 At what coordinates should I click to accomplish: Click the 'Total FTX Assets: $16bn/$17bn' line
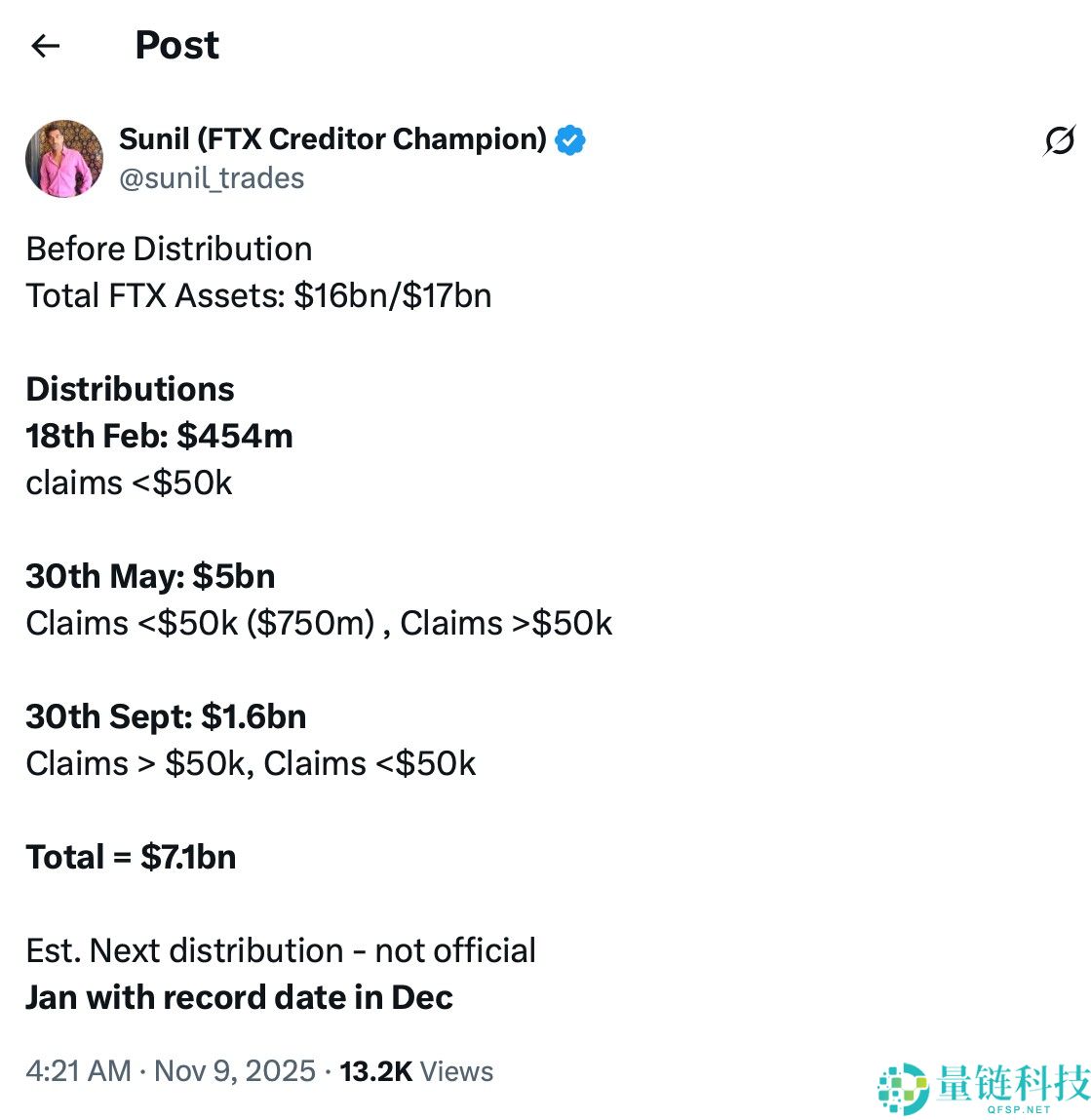tap(258, 295)
